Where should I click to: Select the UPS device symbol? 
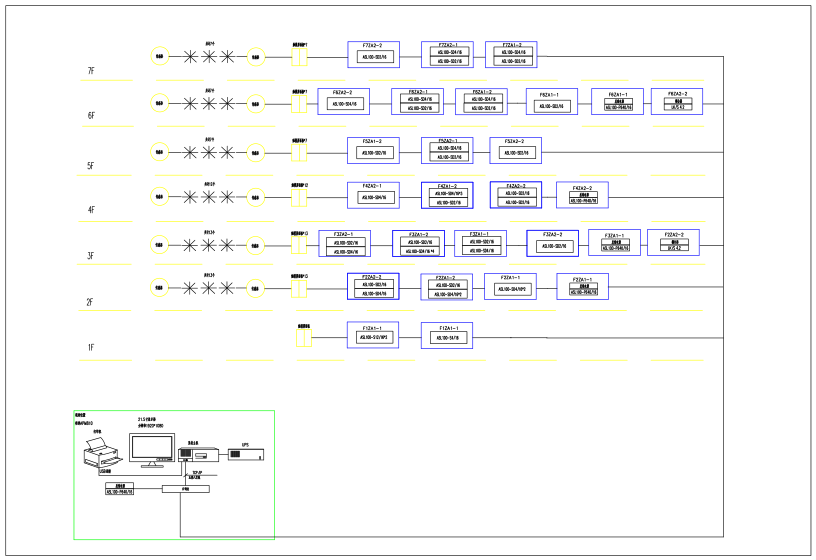pyautogui.click(x=246, y=454)
